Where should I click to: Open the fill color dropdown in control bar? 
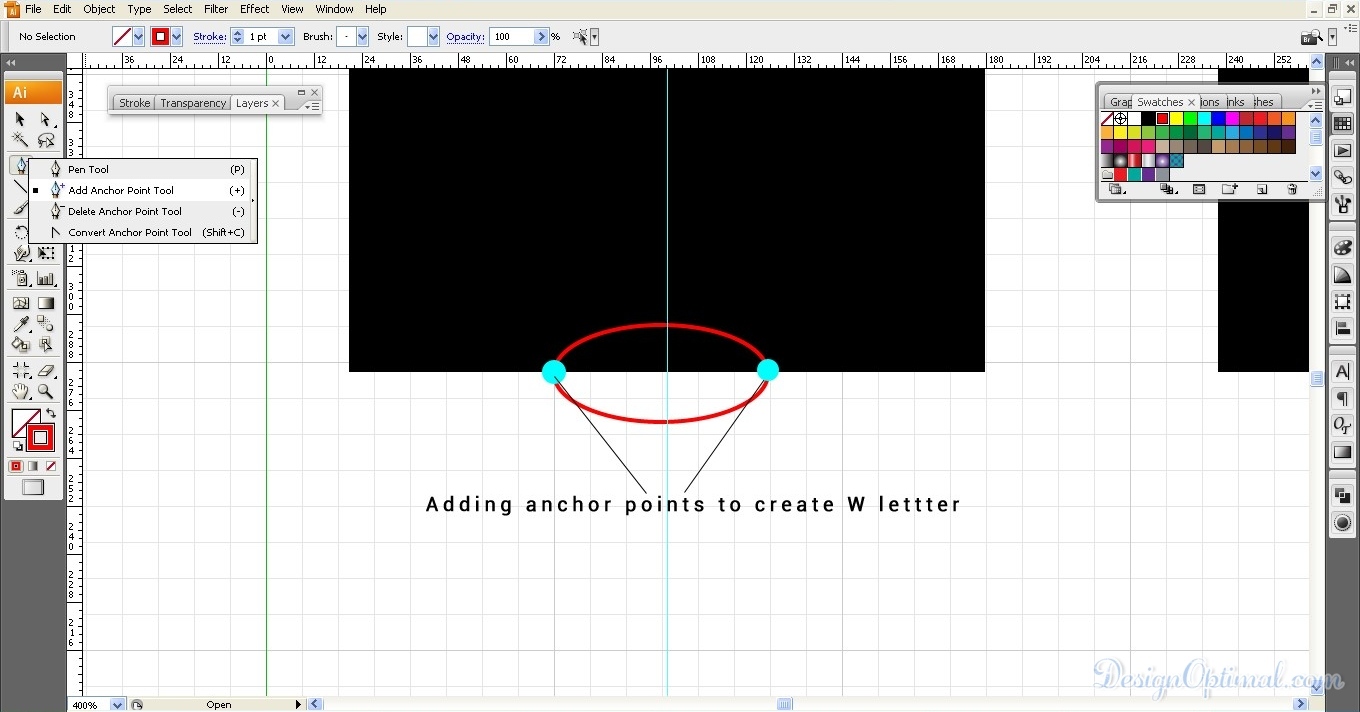coord(139,37)
